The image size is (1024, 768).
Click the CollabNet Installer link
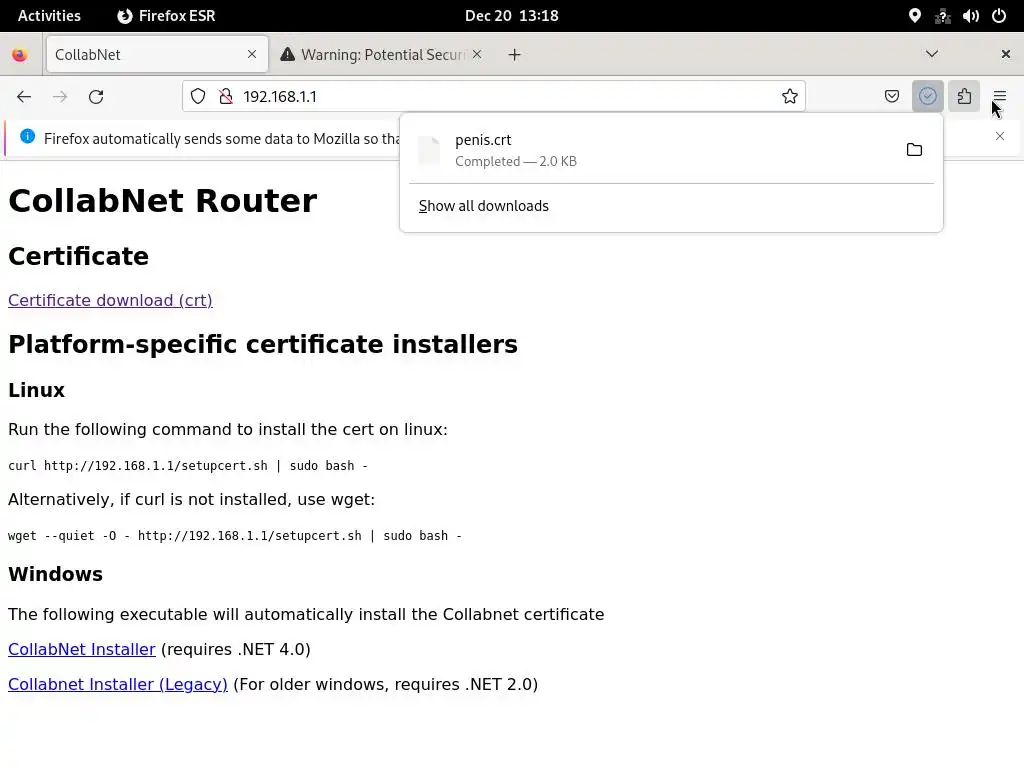(x=82, y=650)
